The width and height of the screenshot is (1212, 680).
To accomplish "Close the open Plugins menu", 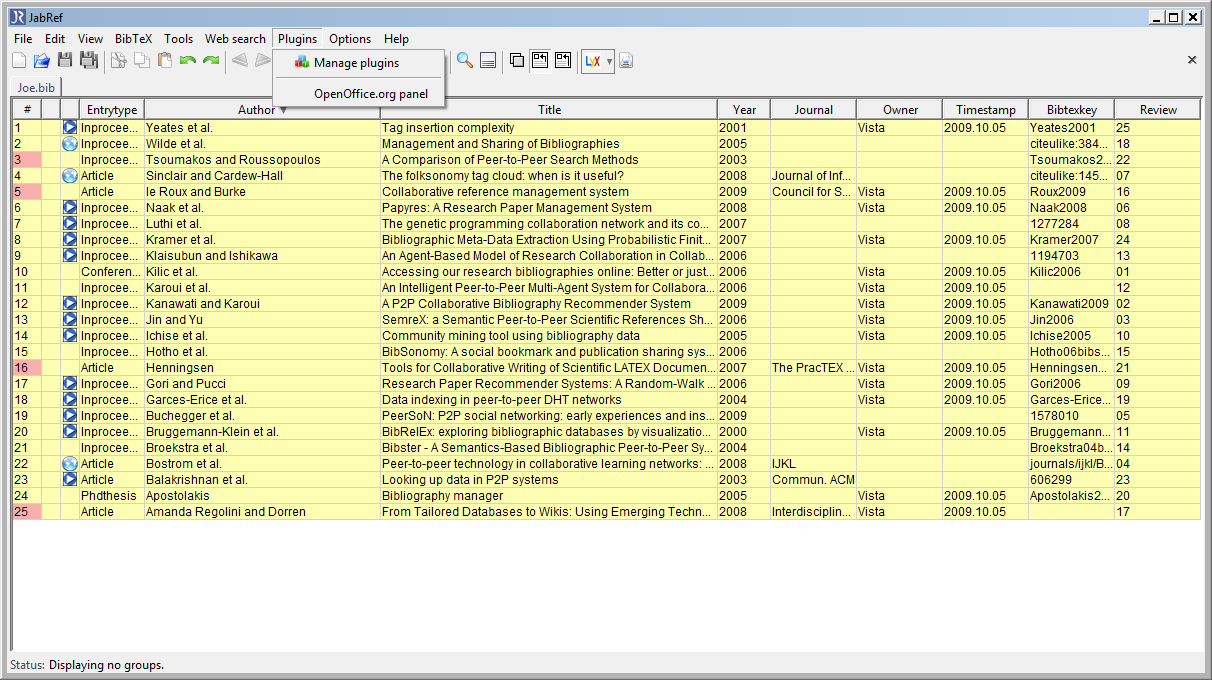I will click(x=298, y=39).
